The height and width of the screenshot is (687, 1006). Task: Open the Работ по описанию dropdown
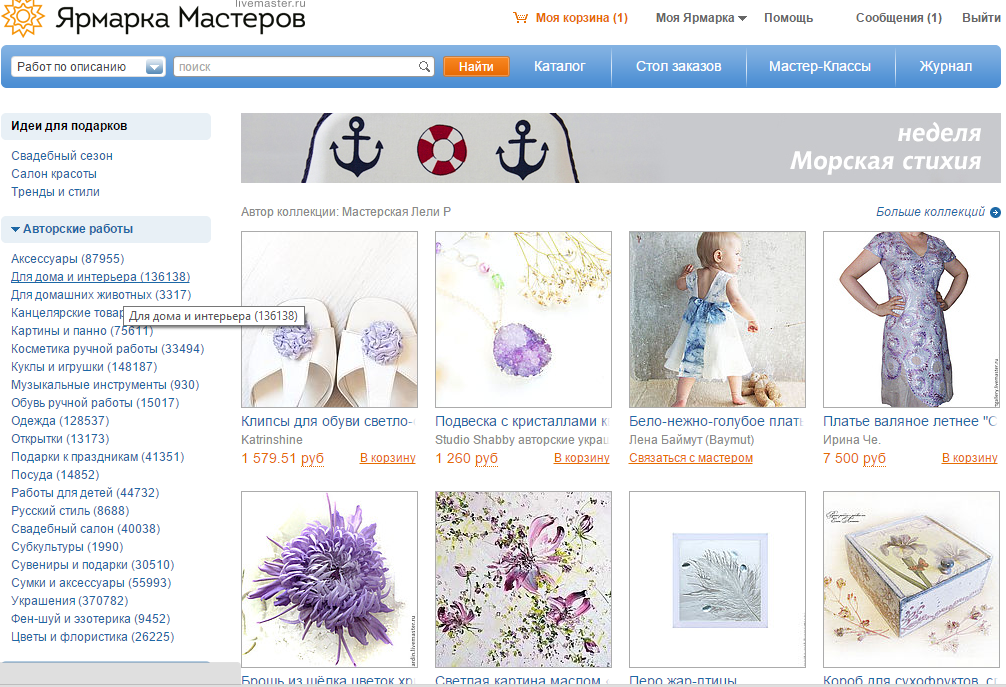pos(154,67)
